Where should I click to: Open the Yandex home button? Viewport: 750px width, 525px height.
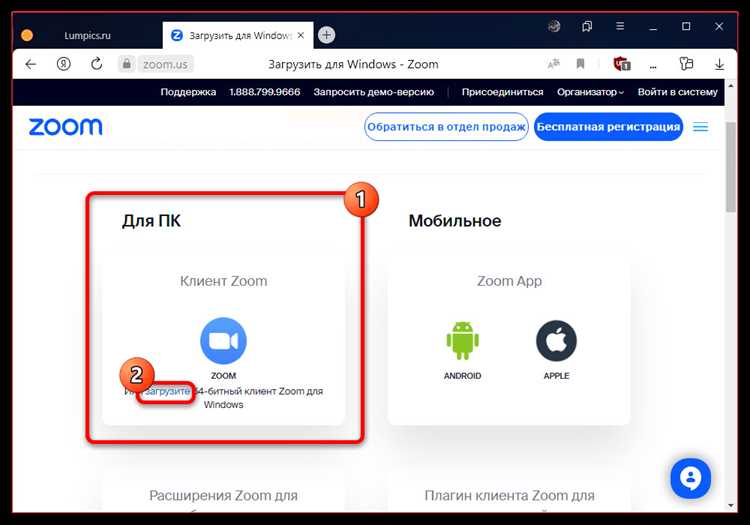tap(64, 64)
